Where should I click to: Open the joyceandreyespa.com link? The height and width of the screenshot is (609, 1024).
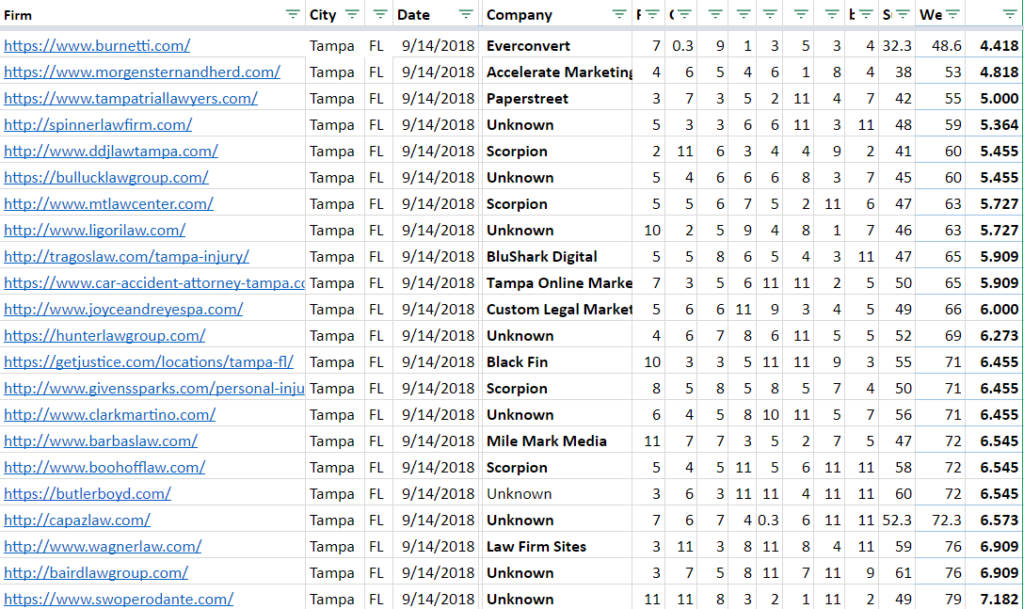click(x=123, y=309)
